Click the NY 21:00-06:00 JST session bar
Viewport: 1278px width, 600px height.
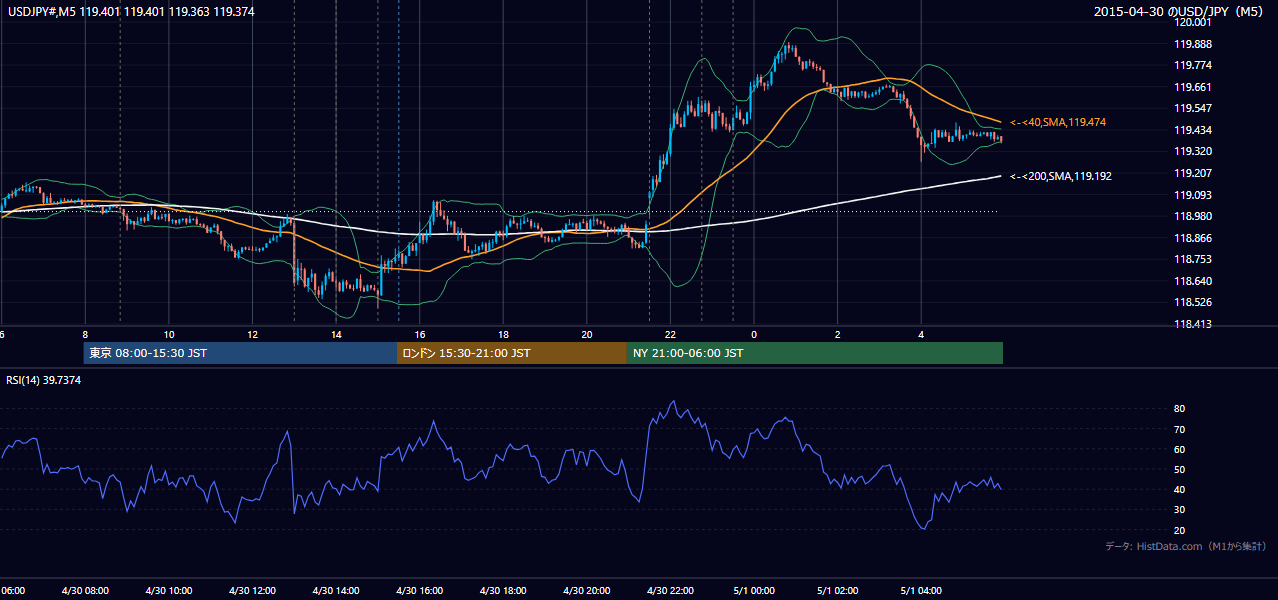(815, 353)
